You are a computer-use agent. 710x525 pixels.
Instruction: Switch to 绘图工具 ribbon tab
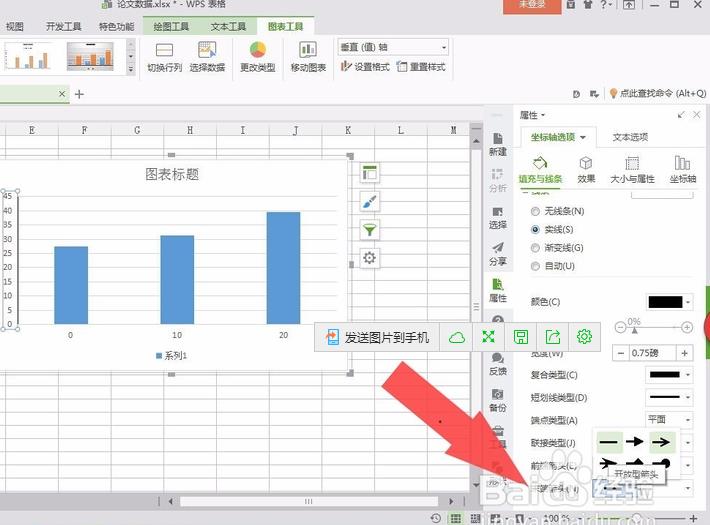click(171, 26)
